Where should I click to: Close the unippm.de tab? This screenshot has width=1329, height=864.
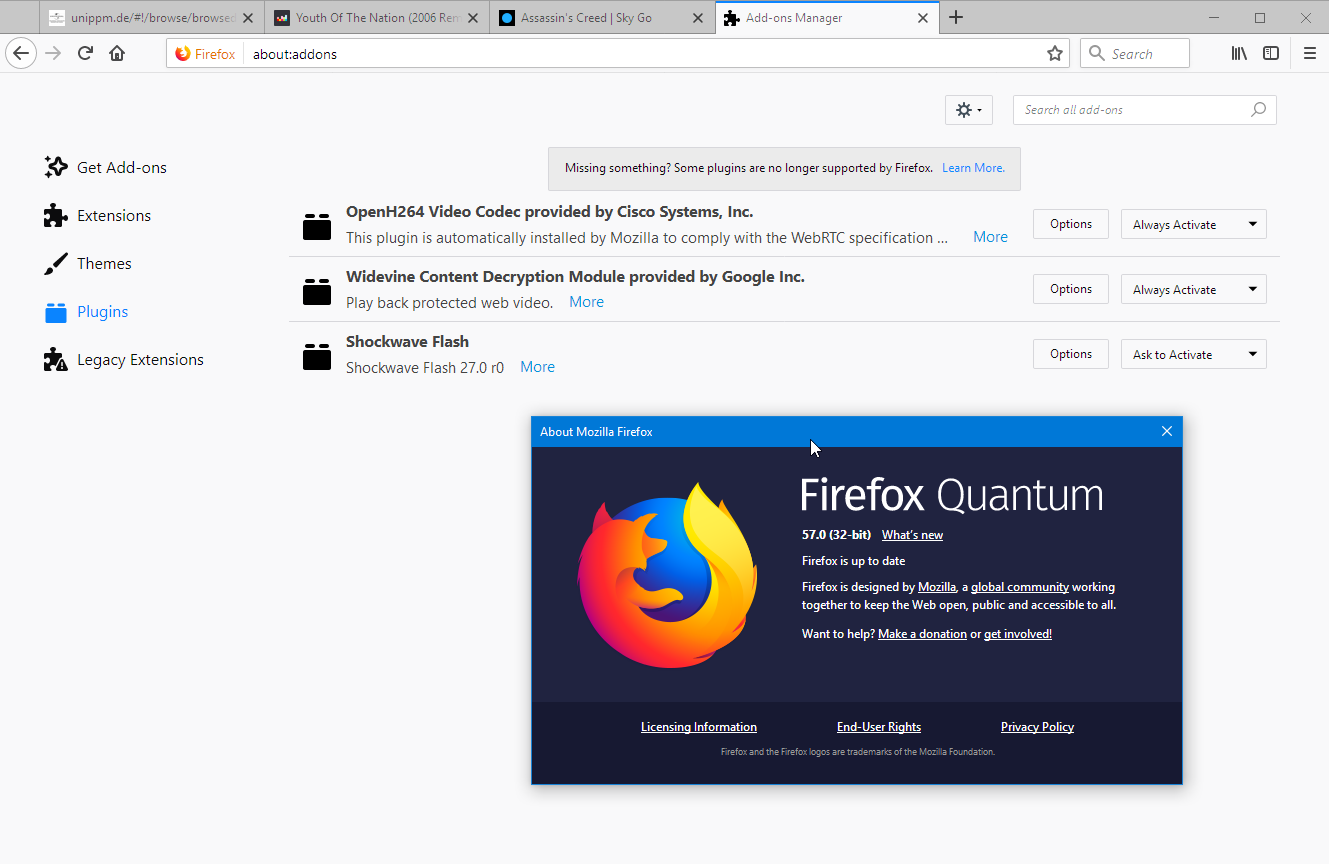click(x=249, y=18)
